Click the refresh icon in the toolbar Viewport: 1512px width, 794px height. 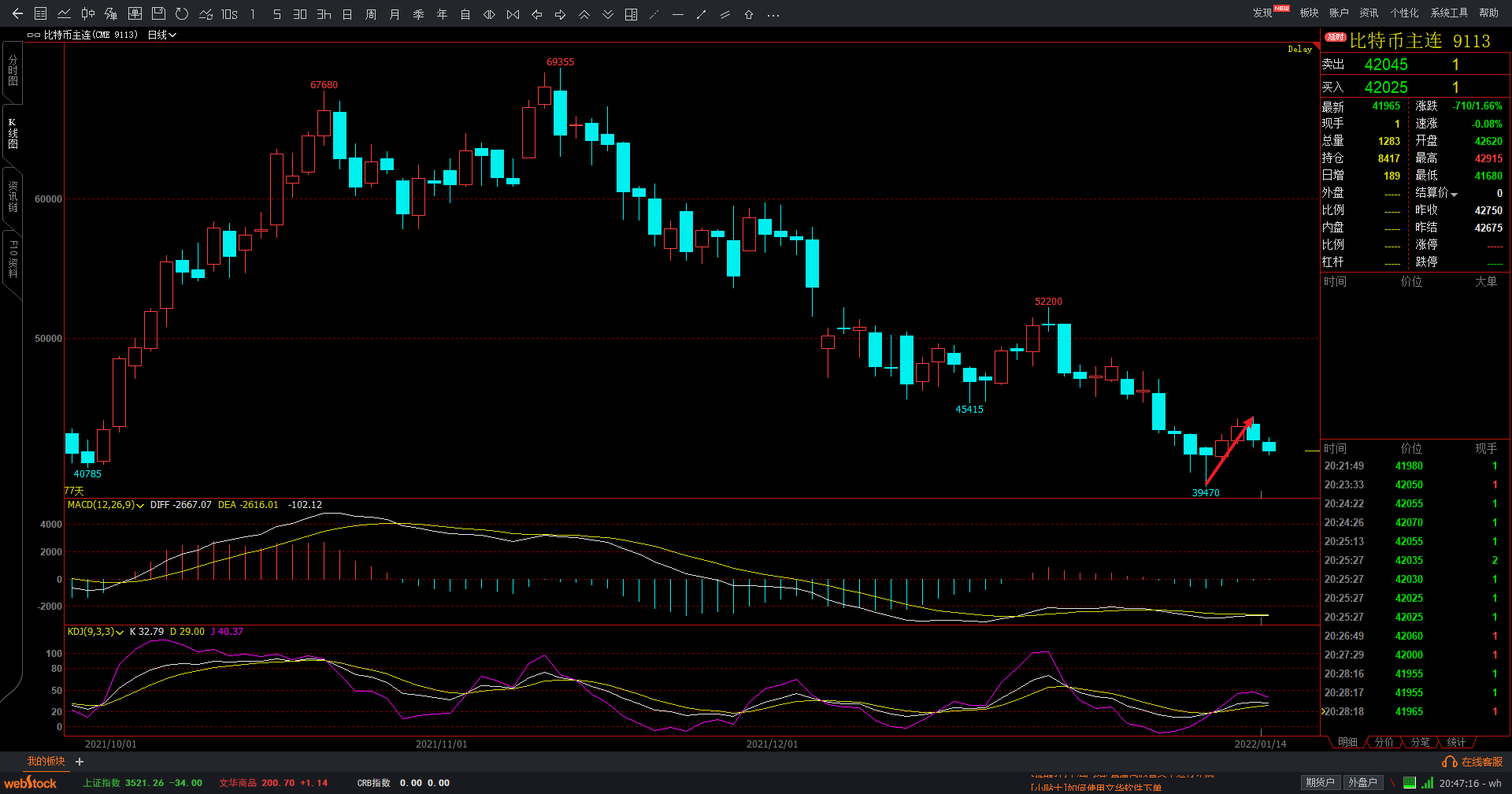(x=182, y=14)
